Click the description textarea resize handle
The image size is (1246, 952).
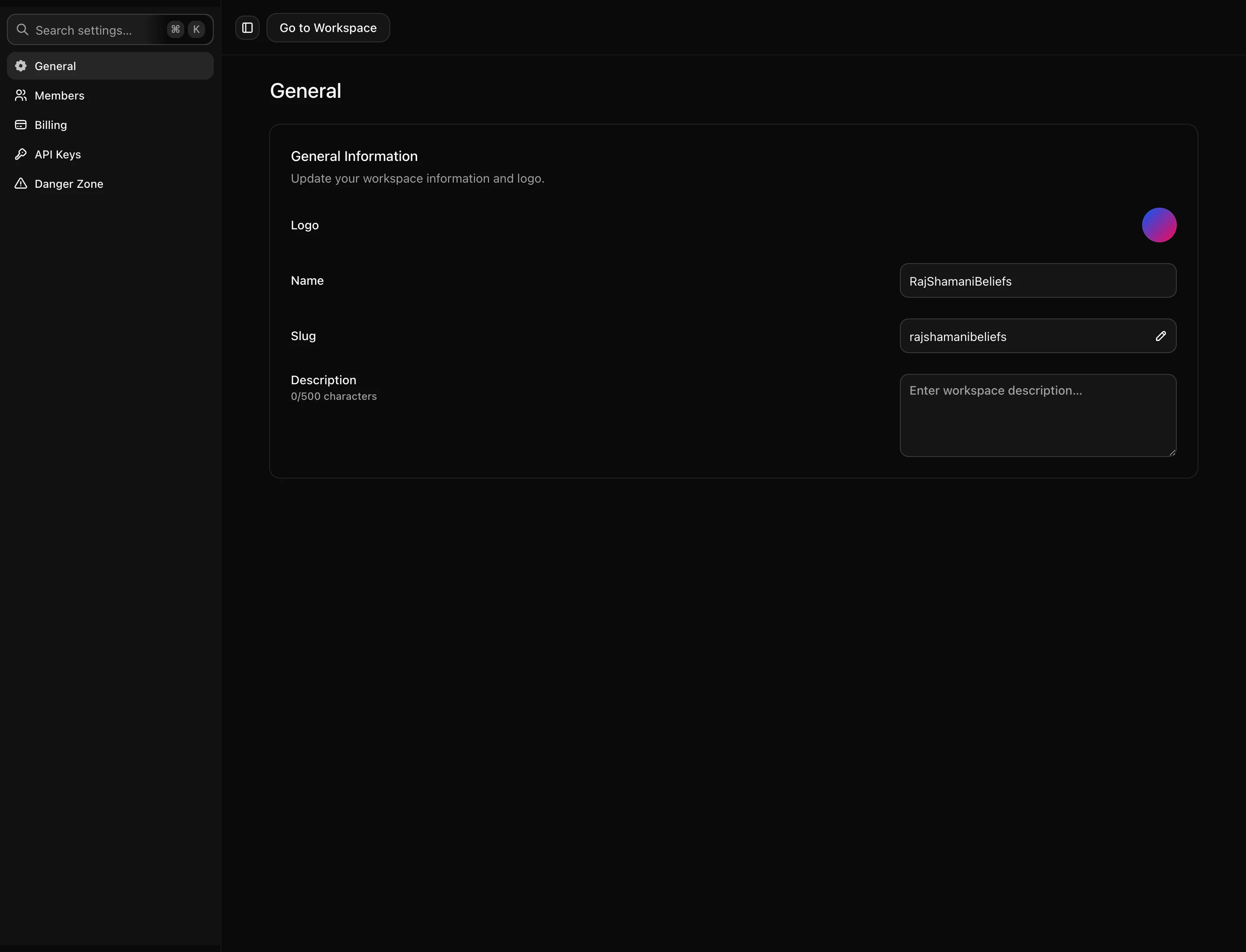[x=1172, y=452]
